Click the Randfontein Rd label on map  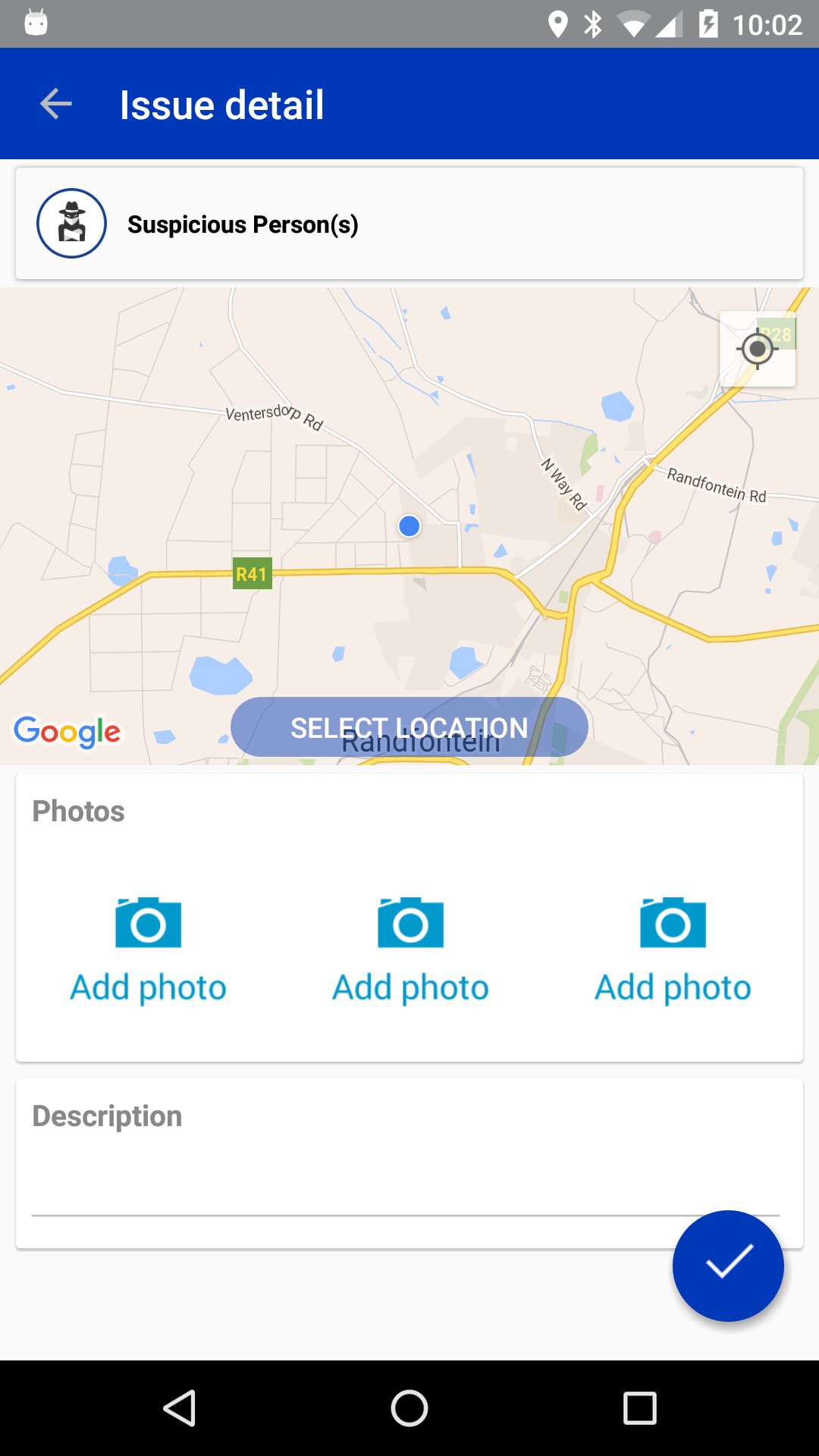717,485
